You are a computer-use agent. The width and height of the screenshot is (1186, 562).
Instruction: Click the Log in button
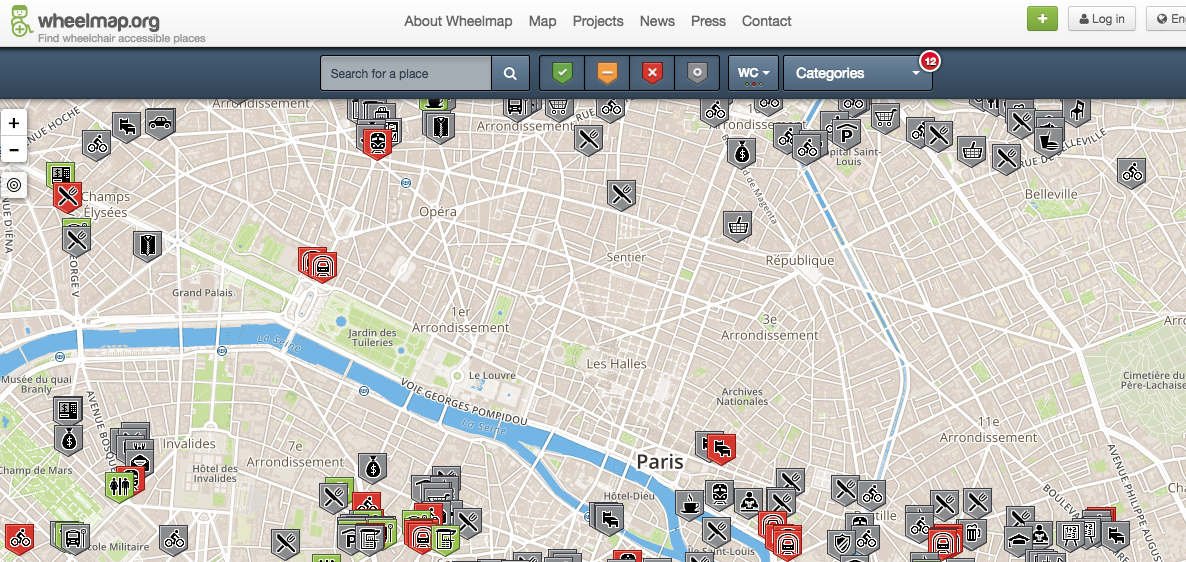coord(1102,19)
